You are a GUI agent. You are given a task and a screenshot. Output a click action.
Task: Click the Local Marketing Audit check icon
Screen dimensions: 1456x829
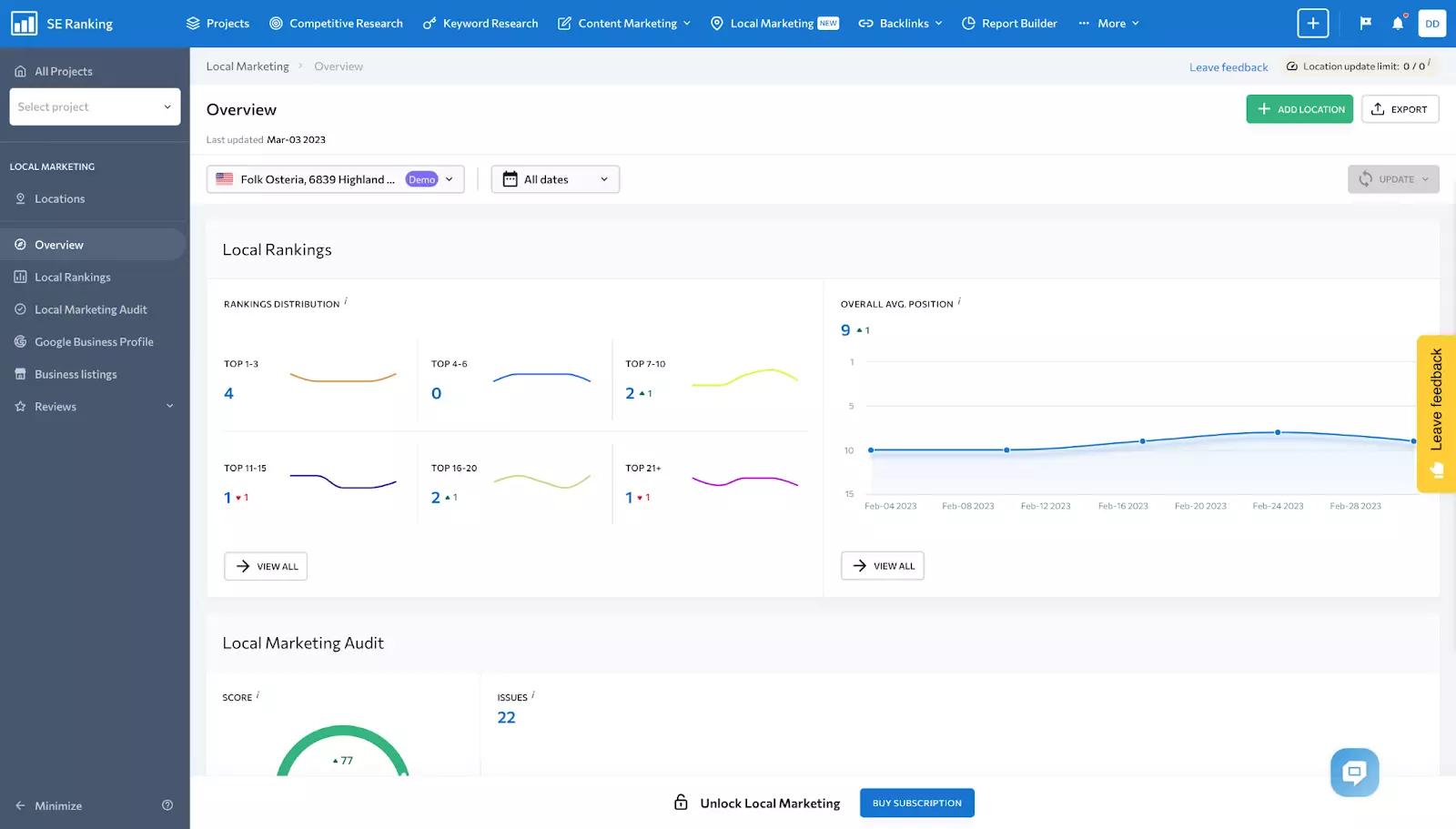tap(20, 309)
